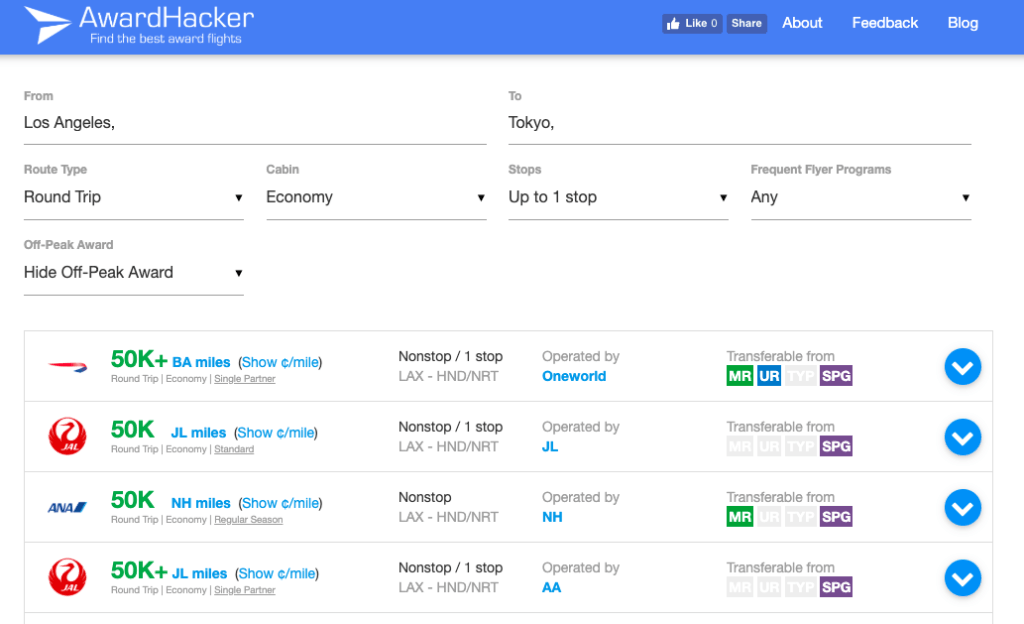This screenshot has width=1024, height=624.
Task: Click the 50K price in NH row
Action: pyautogui.click(x=133, y=500)
